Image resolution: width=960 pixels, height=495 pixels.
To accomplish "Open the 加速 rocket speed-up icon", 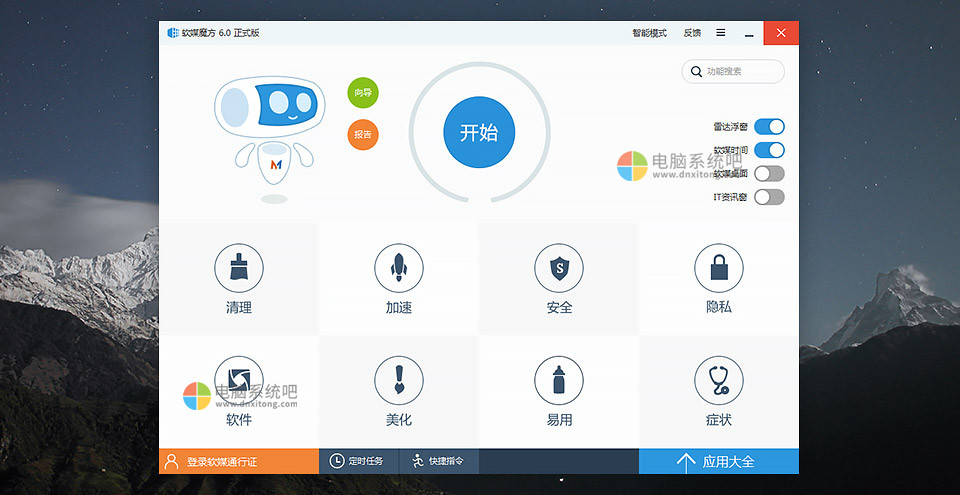I will coord(399,268).
